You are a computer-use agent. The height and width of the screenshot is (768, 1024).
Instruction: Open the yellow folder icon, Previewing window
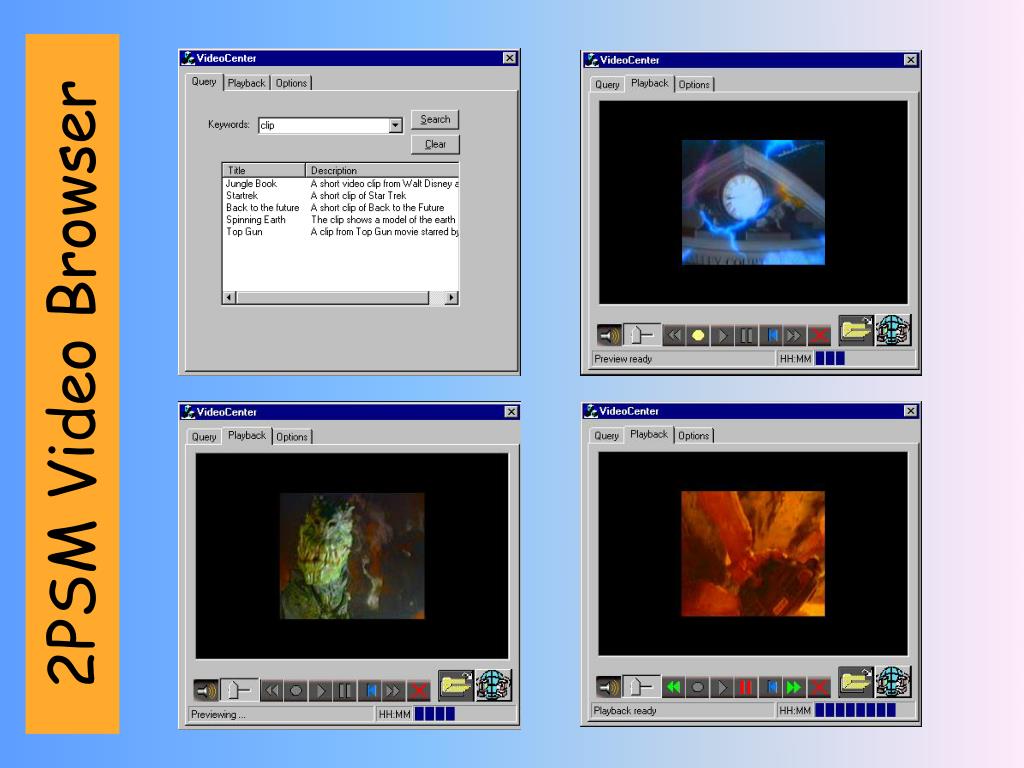[x=456, y=685]
